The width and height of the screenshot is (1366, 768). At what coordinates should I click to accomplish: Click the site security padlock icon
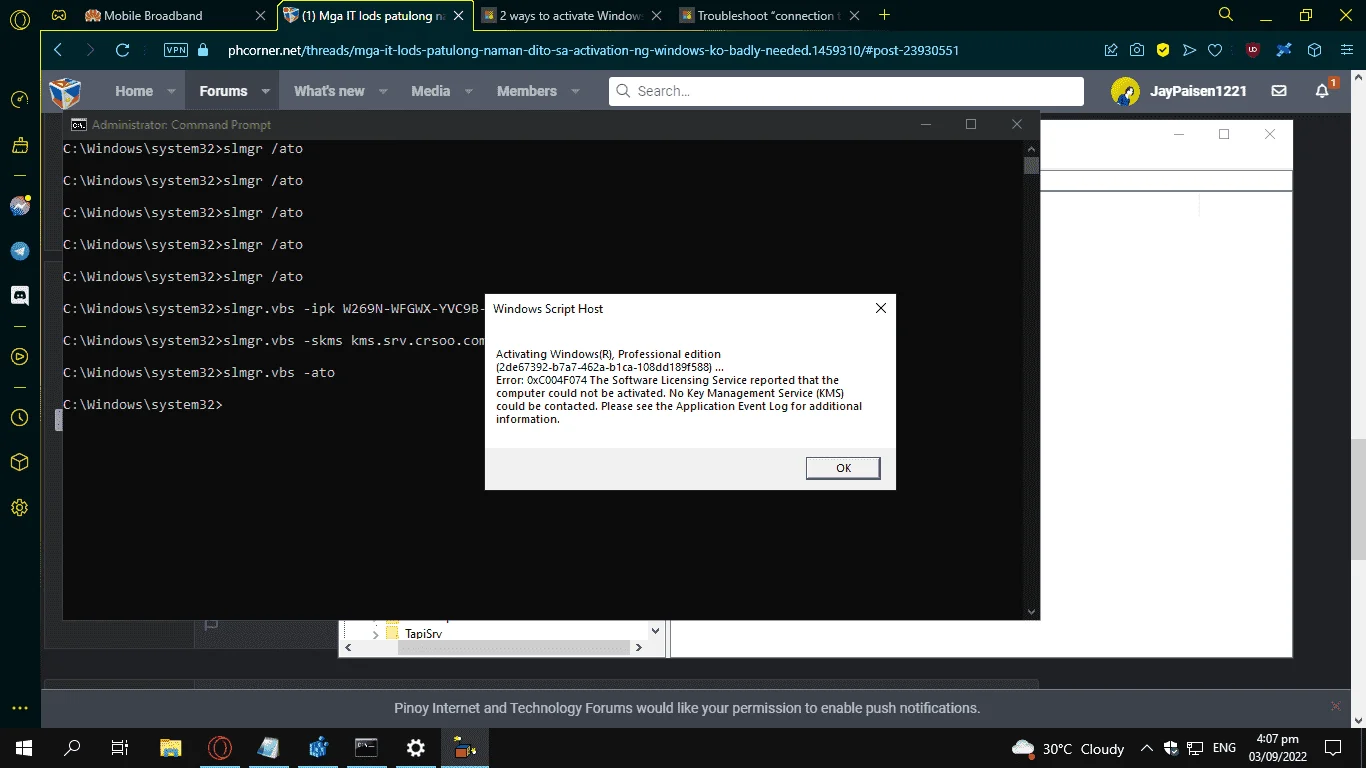(x=204, y=50)
